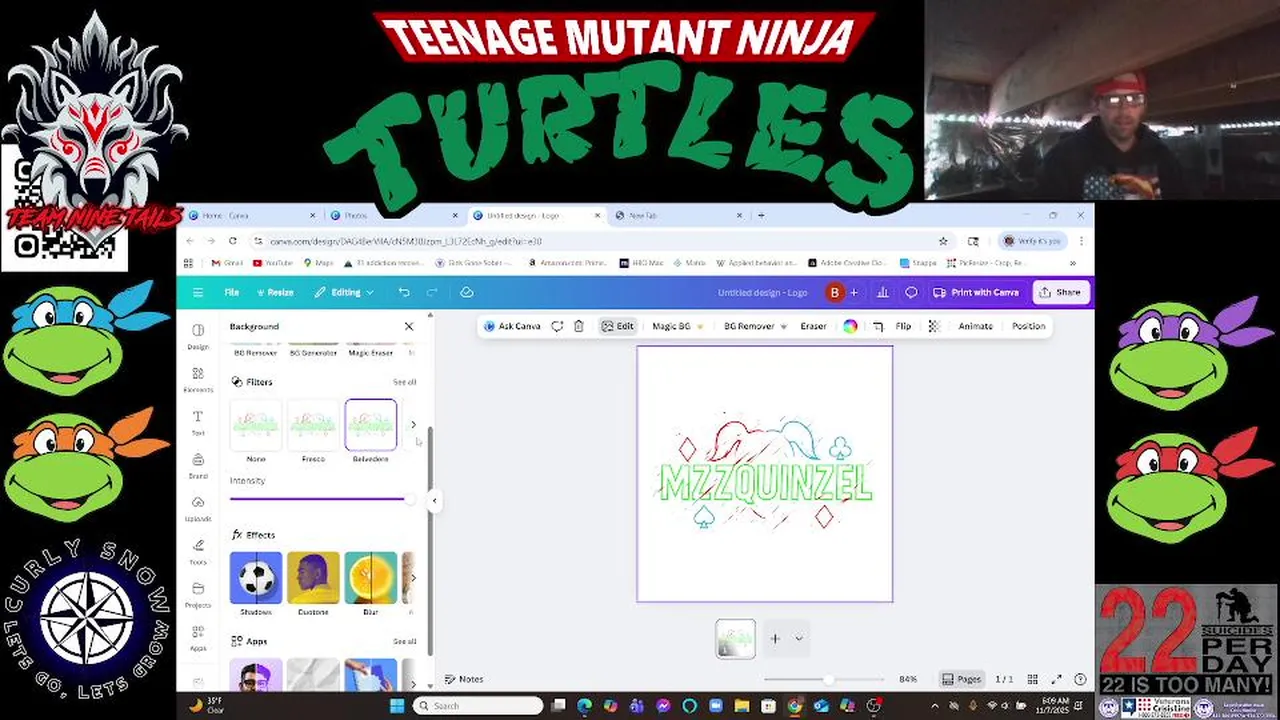The image size is (1280, 720).
Task: Click the cloud save status icon
Action: click(466, 292)
